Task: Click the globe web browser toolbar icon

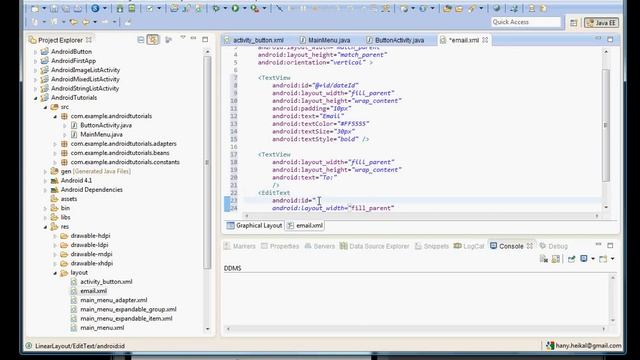Action: click(x=497, y=9)
